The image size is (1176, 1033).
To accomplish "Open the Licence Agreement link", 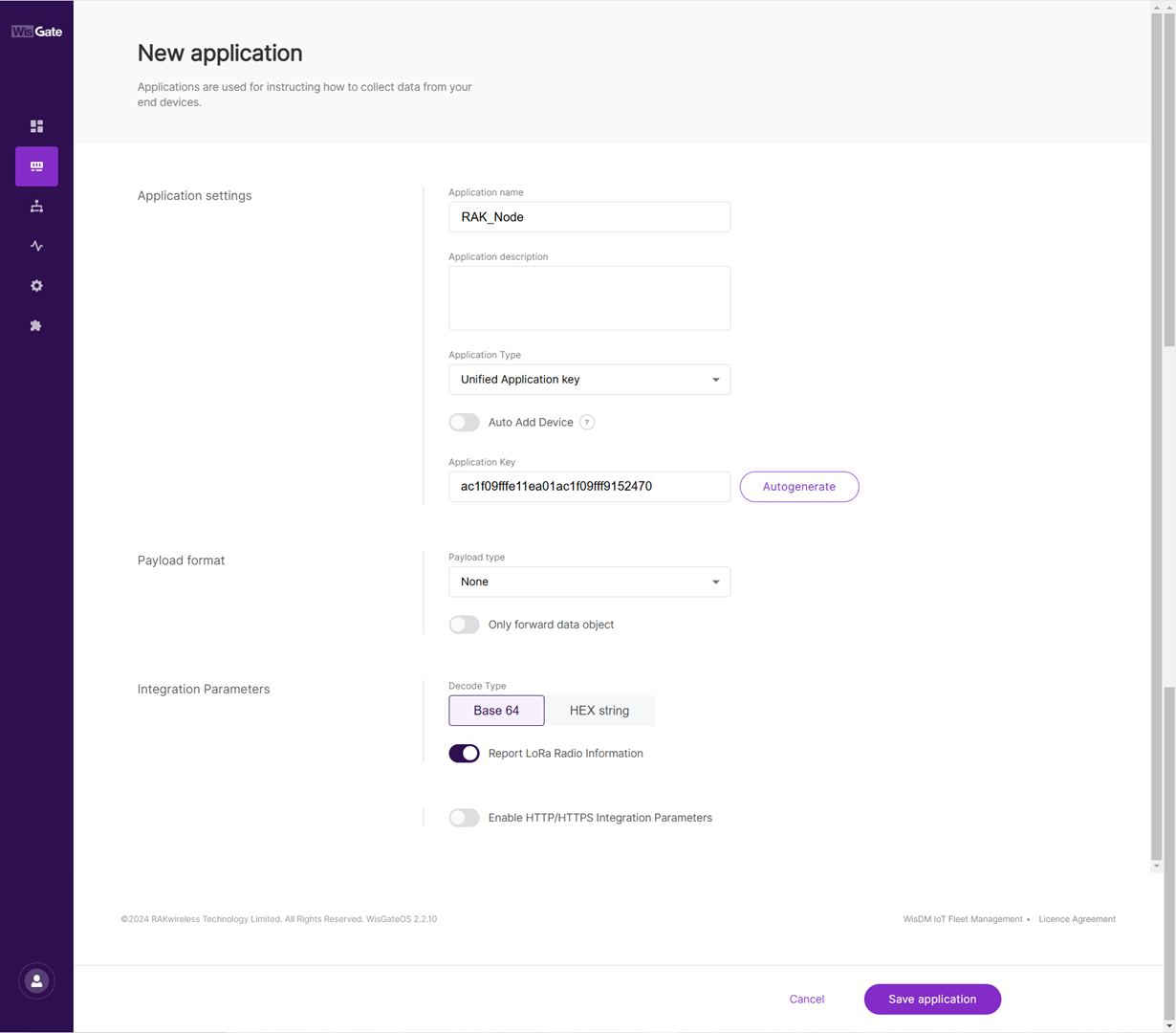I will [x=1077, y=919].
